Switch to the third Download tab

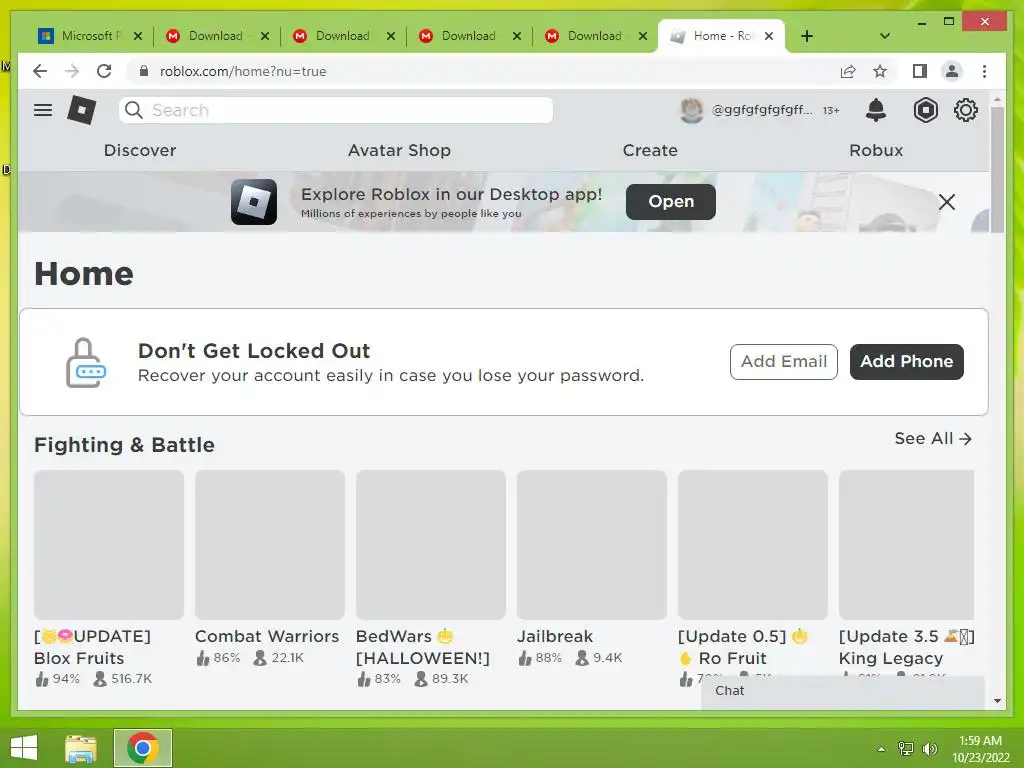click(468, 36)
